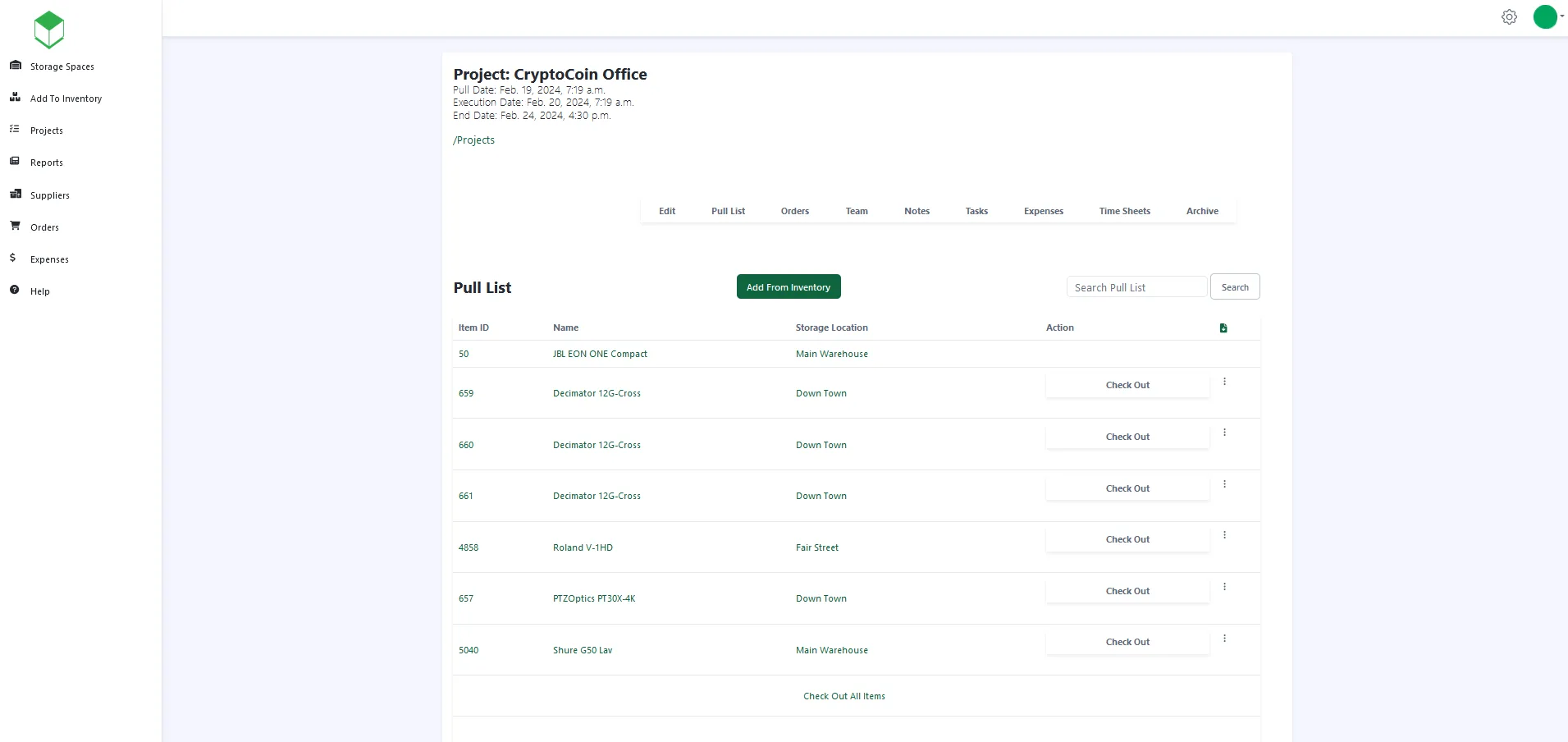This screenshot has width=1568, height=742.
Task: Open the user account avatar dropdown
Action: 1546,16
